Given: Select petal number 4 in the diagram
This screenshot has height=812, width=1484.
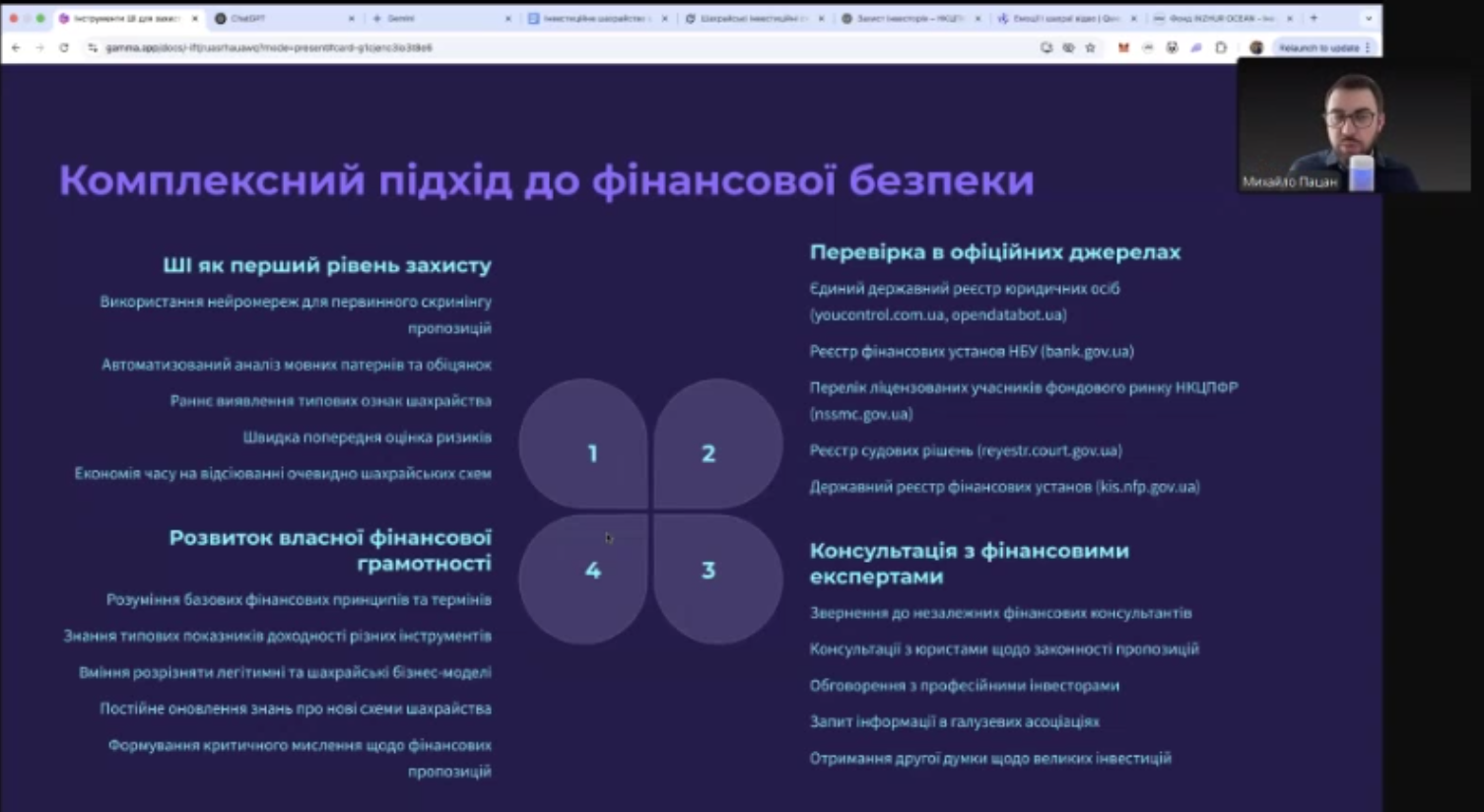Looking at the screenshot, I should [583, 579].
